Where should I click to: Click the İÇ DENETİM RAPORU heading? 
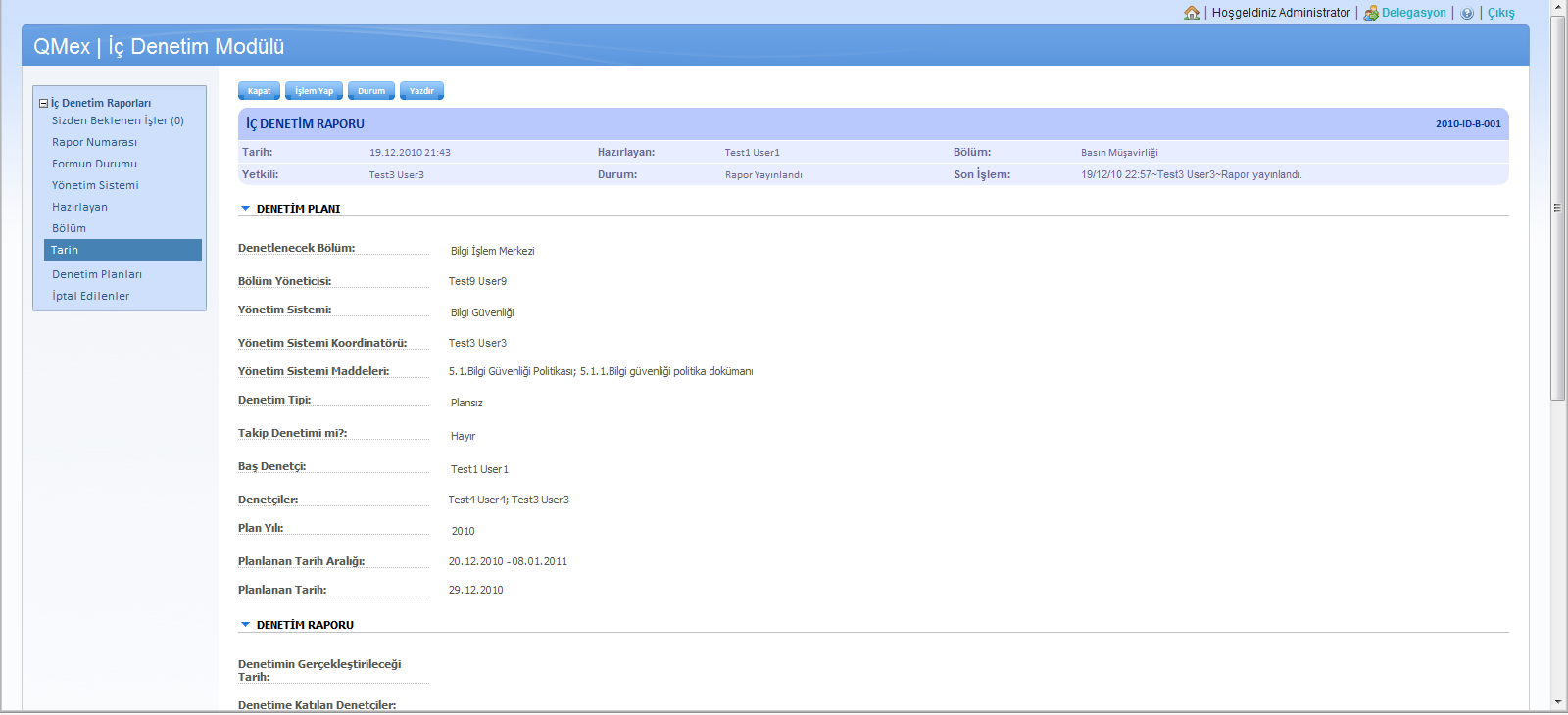305,124
